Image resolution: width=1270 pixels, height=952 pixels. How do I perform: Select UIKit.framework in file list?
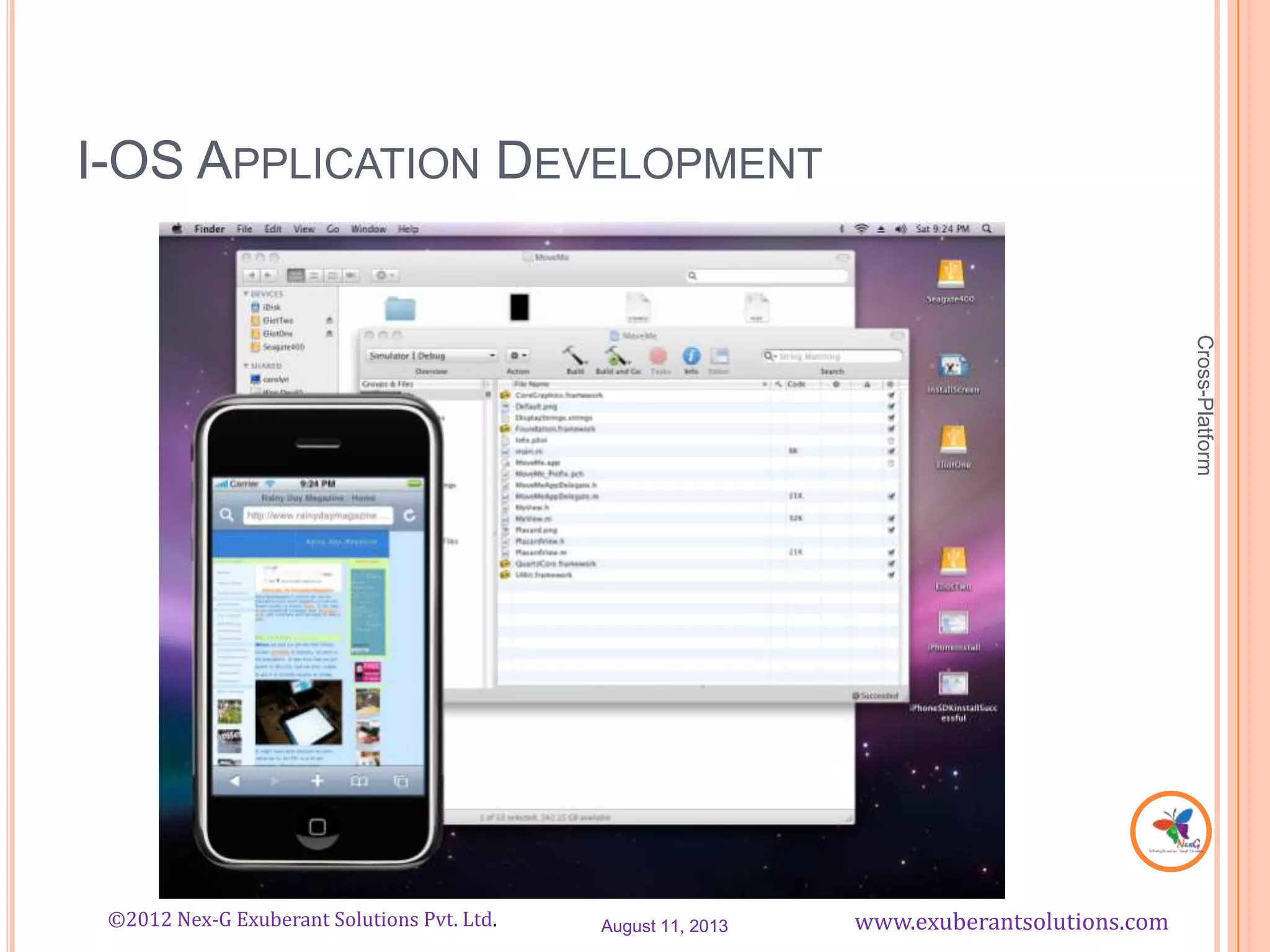click(544, 575)
